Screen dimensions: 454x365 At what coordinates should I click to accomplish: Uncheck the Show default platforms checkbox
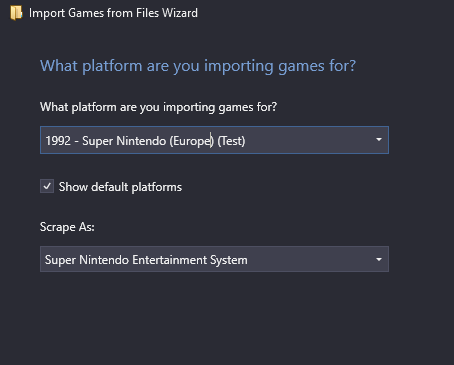coord(47,186)
